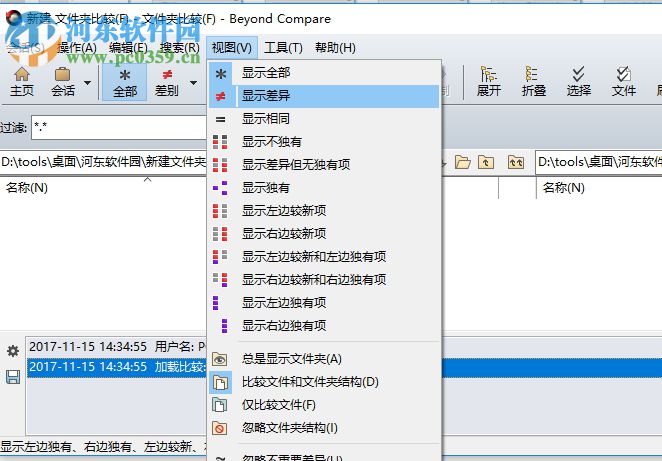Select 忽略文件夹结构(I) option
This screenshot has width=662, height=461.
pos(324,428)
